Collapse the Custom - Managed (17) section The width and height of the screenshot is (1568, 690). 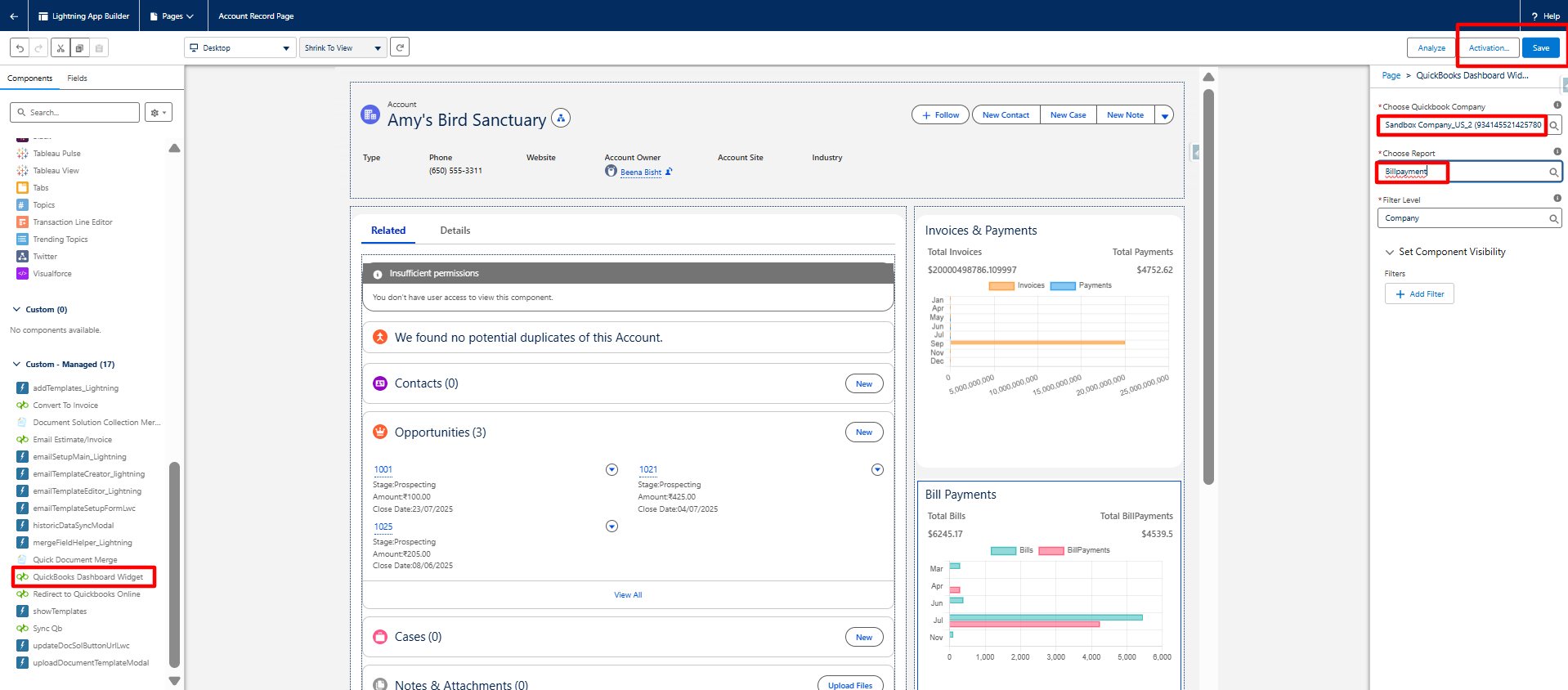[x=16, y=365]
